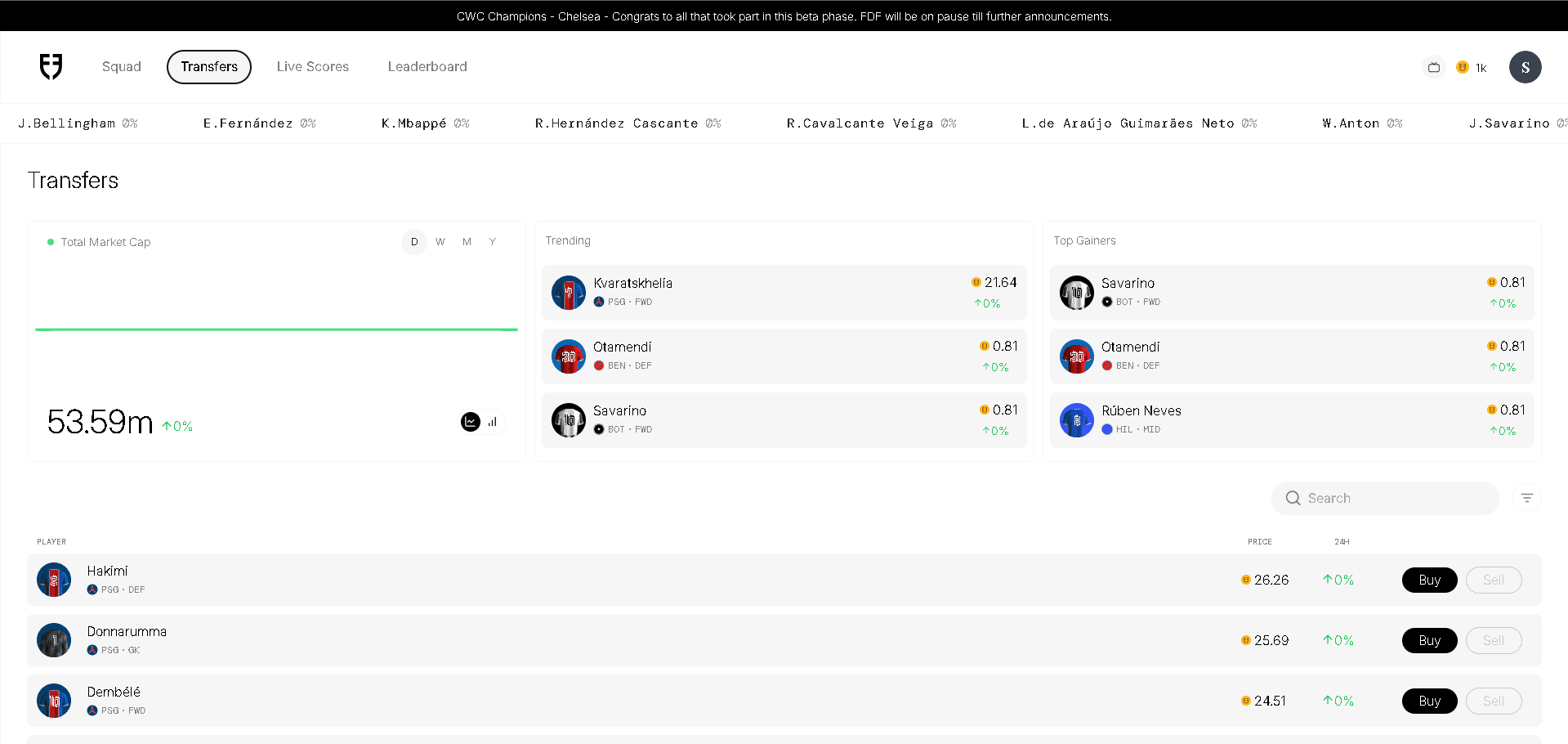
Task: Open the S profile avatar
Action: (x=1525, y=68)
